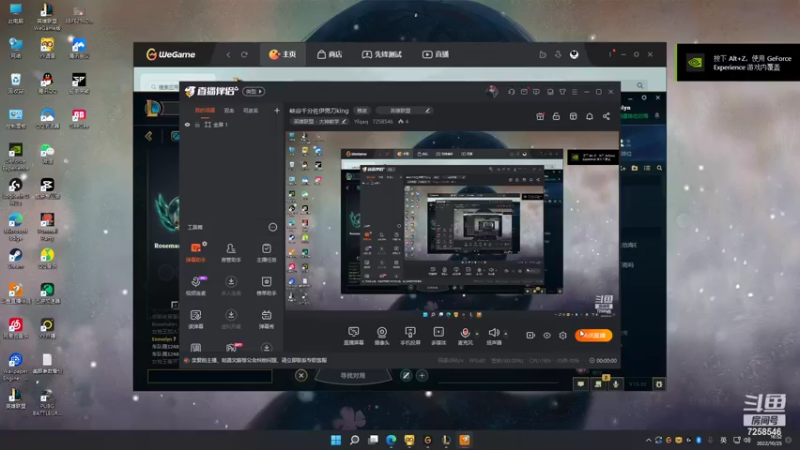Select the 全屏 1 source row
This screenshot has height=450, width=800.
pyautogui.click(x=232, y=124)
